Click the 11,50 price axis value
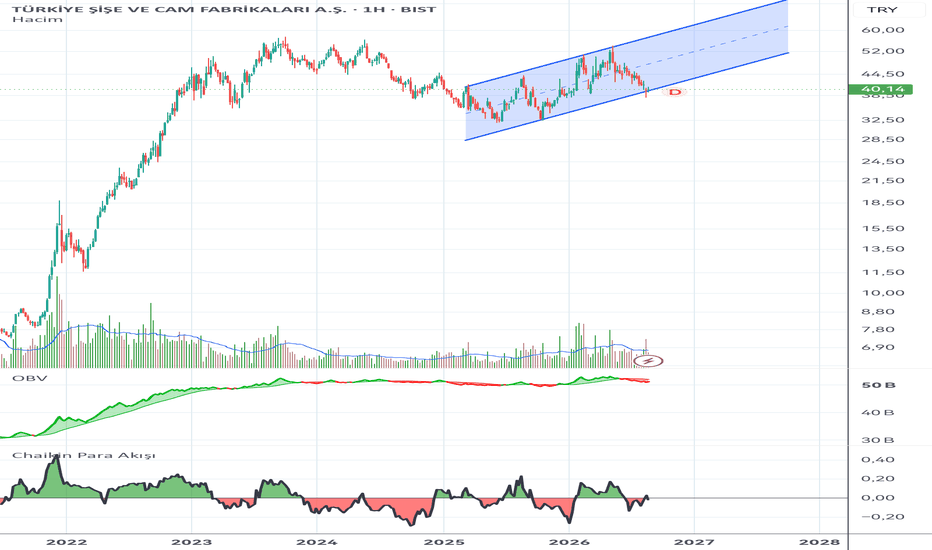This screenshot has width=932, height=550. tap(883, 272)
